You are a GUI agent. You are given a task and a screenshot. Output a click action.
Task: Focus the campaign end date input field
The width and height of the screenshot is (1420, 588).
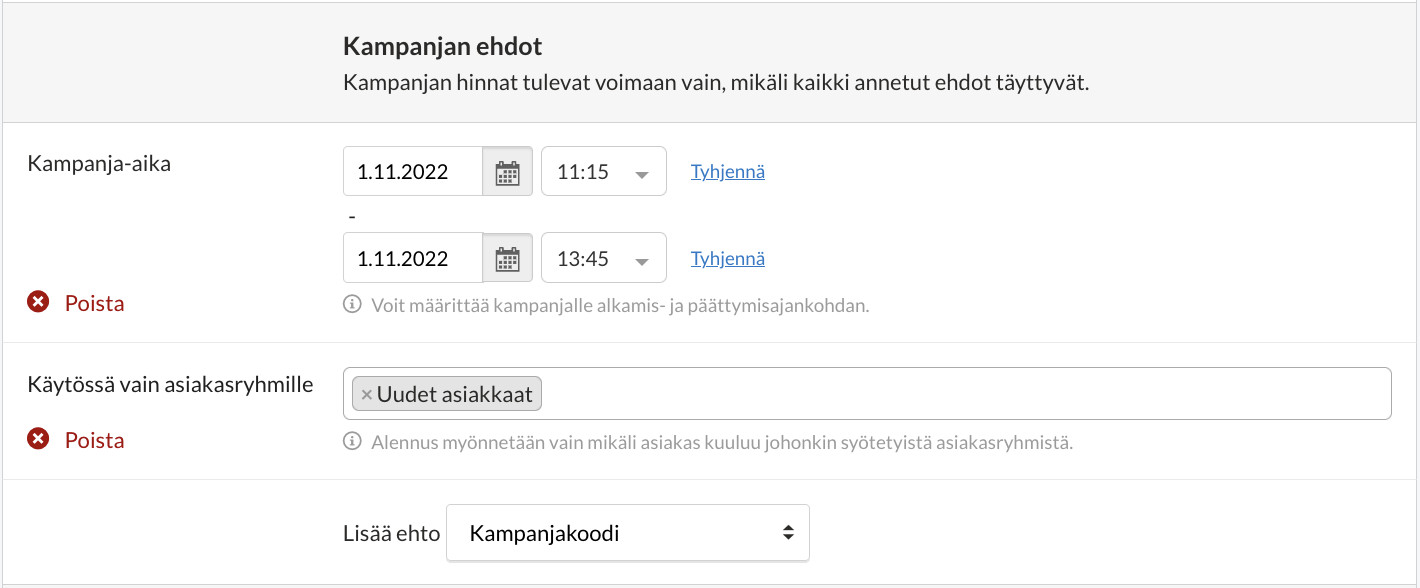(x=412, y=259)
